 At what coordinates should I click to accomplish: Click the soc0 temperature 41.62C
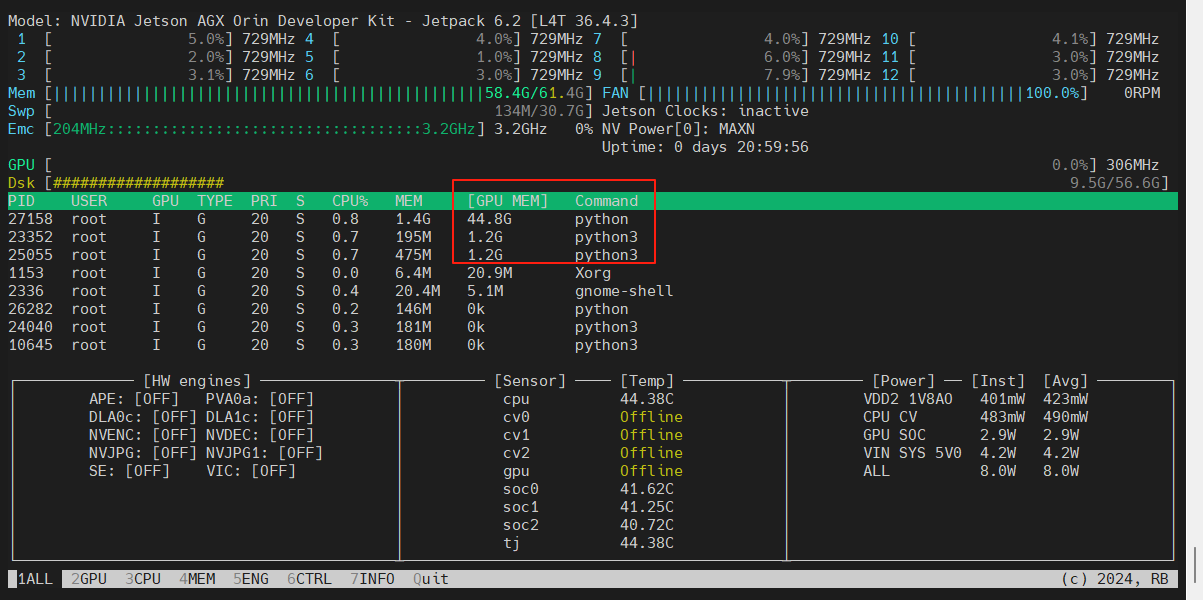tap(646, 489)
